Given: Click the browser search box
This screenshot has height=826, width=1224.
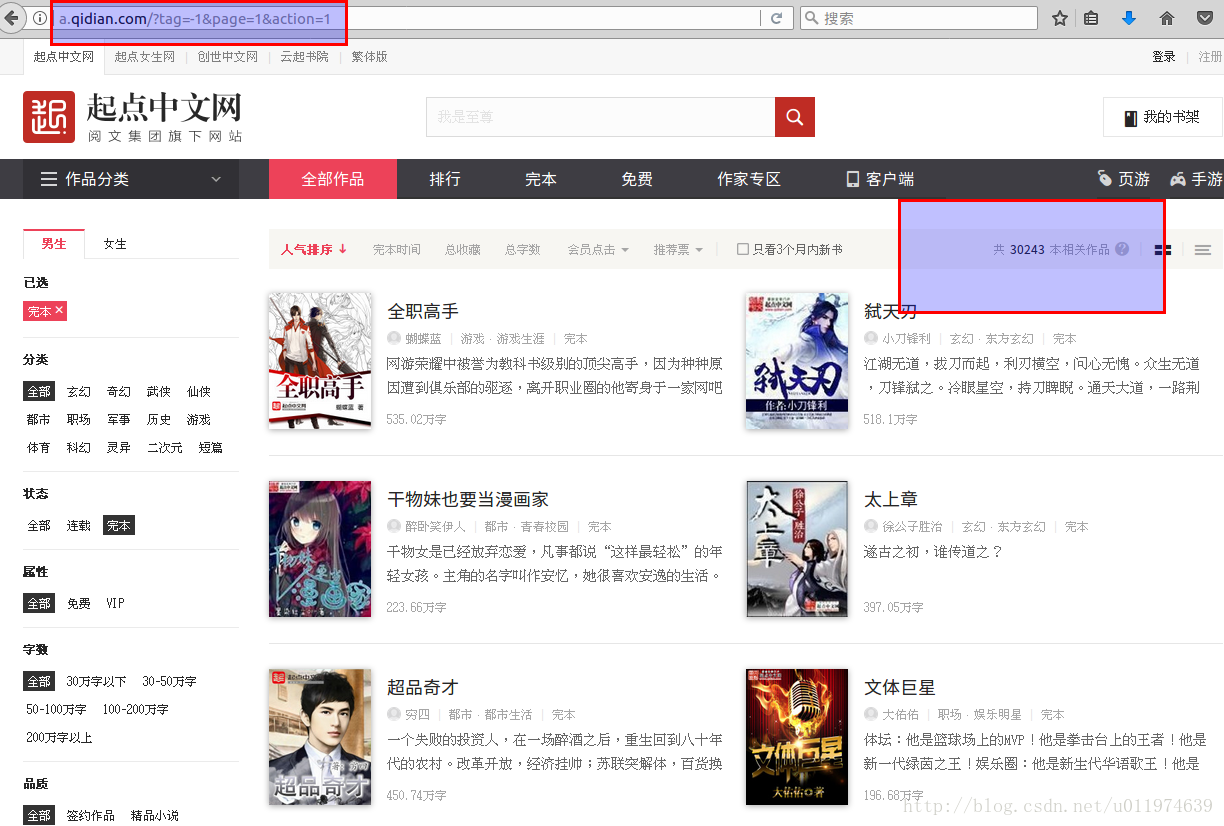Looking at the screenshot, I should (x=919, y=18).
